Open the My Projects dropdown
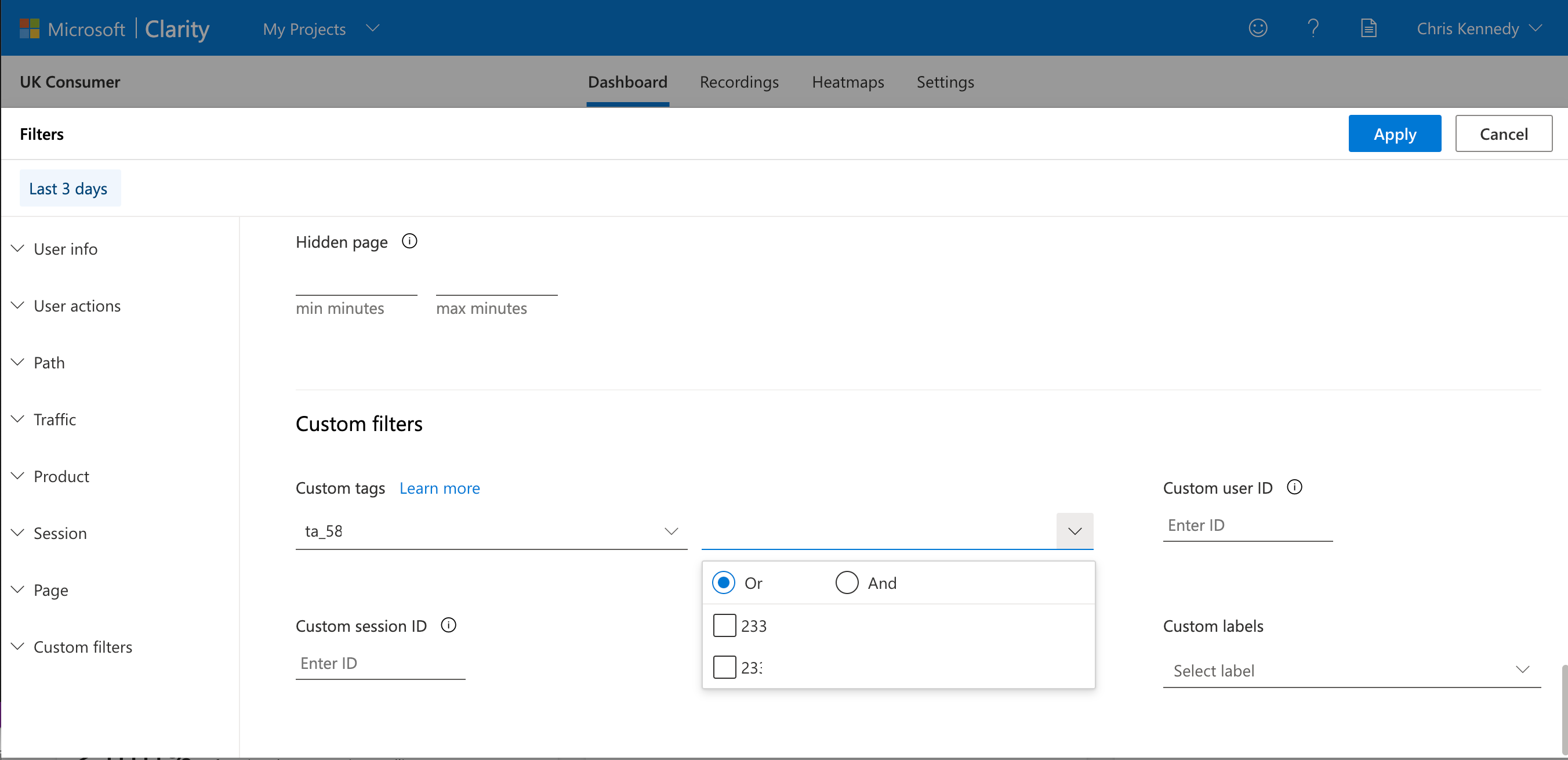Viewport: 1568px width, 760px height. pos(321,28)
